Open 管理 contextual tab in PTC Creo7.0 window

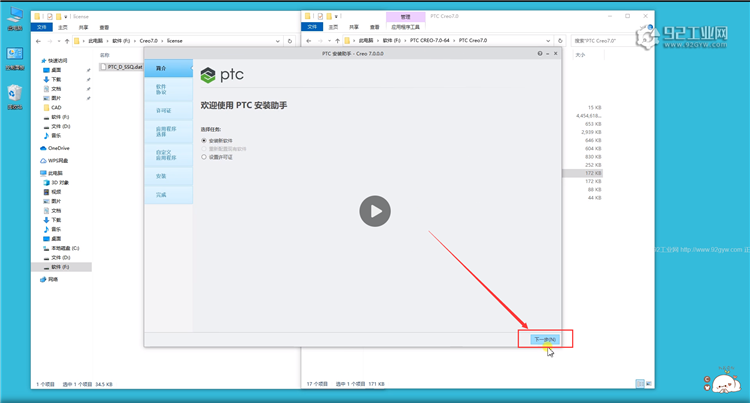pos(405,17)
